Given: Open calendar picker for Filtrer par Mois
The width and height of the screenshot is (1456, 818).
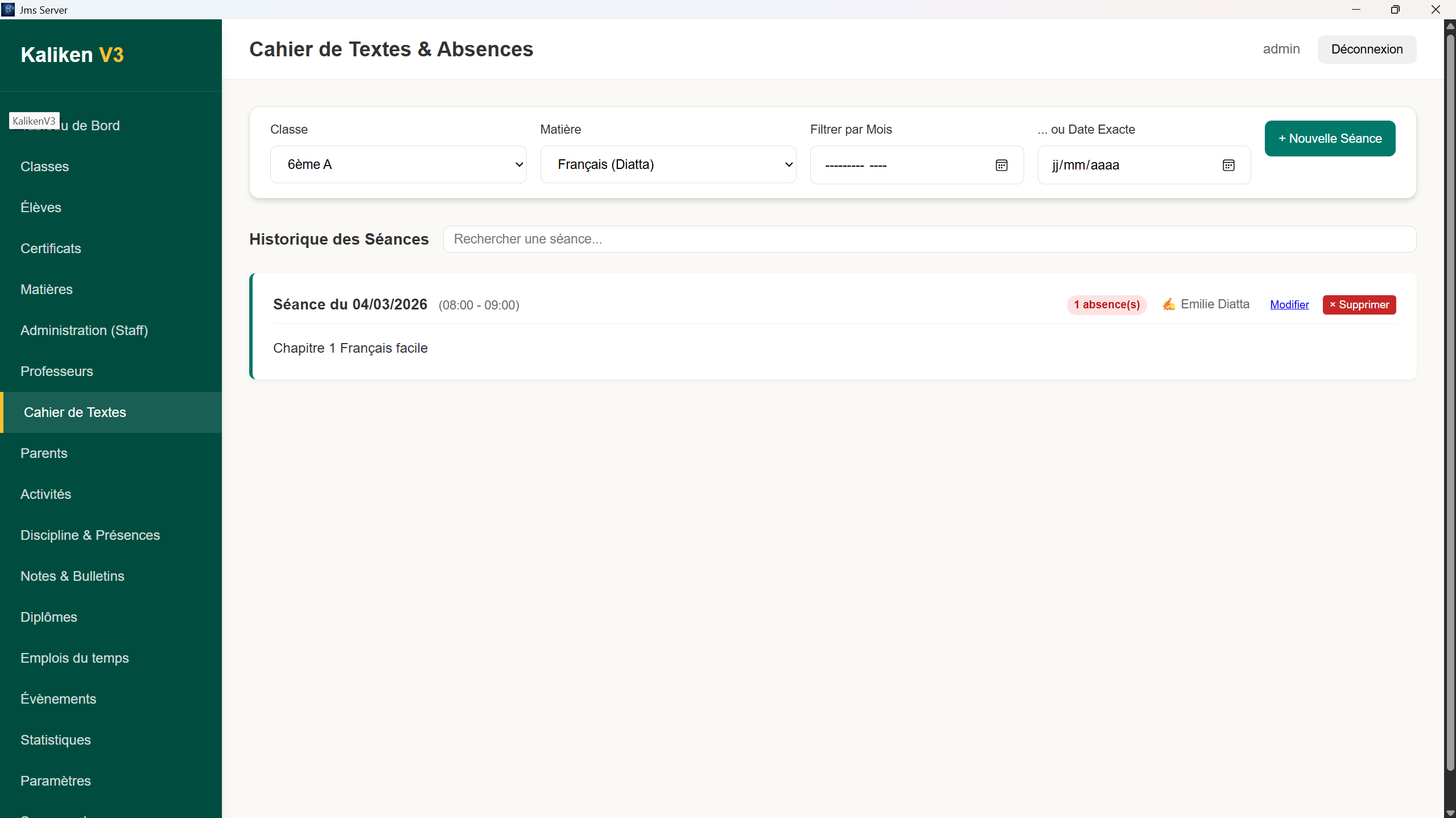Looking at the screenshot, I should tap(1001, 165).
